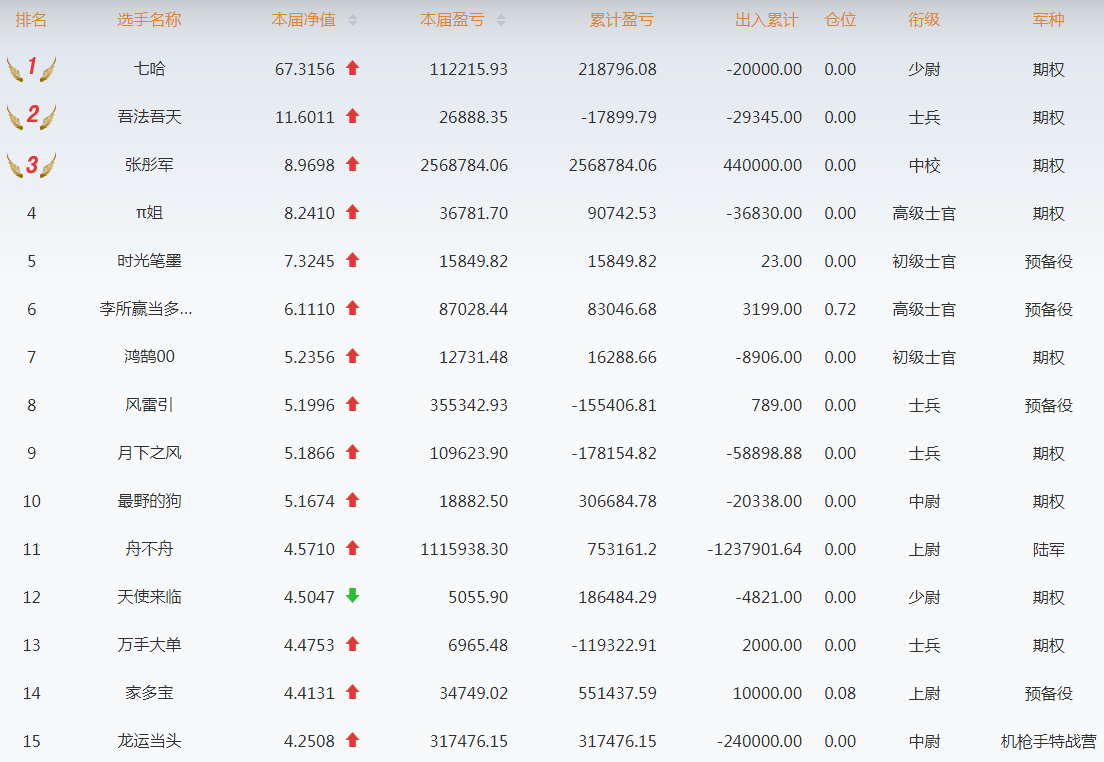
Task: Click red up arrow beside 4.4753
Action: (x=353, y=644)
